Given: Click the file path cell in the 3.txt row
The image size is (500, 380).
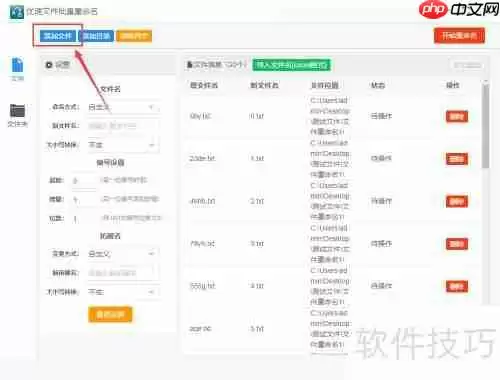Looking at the screenshot, I should point(330,244).
